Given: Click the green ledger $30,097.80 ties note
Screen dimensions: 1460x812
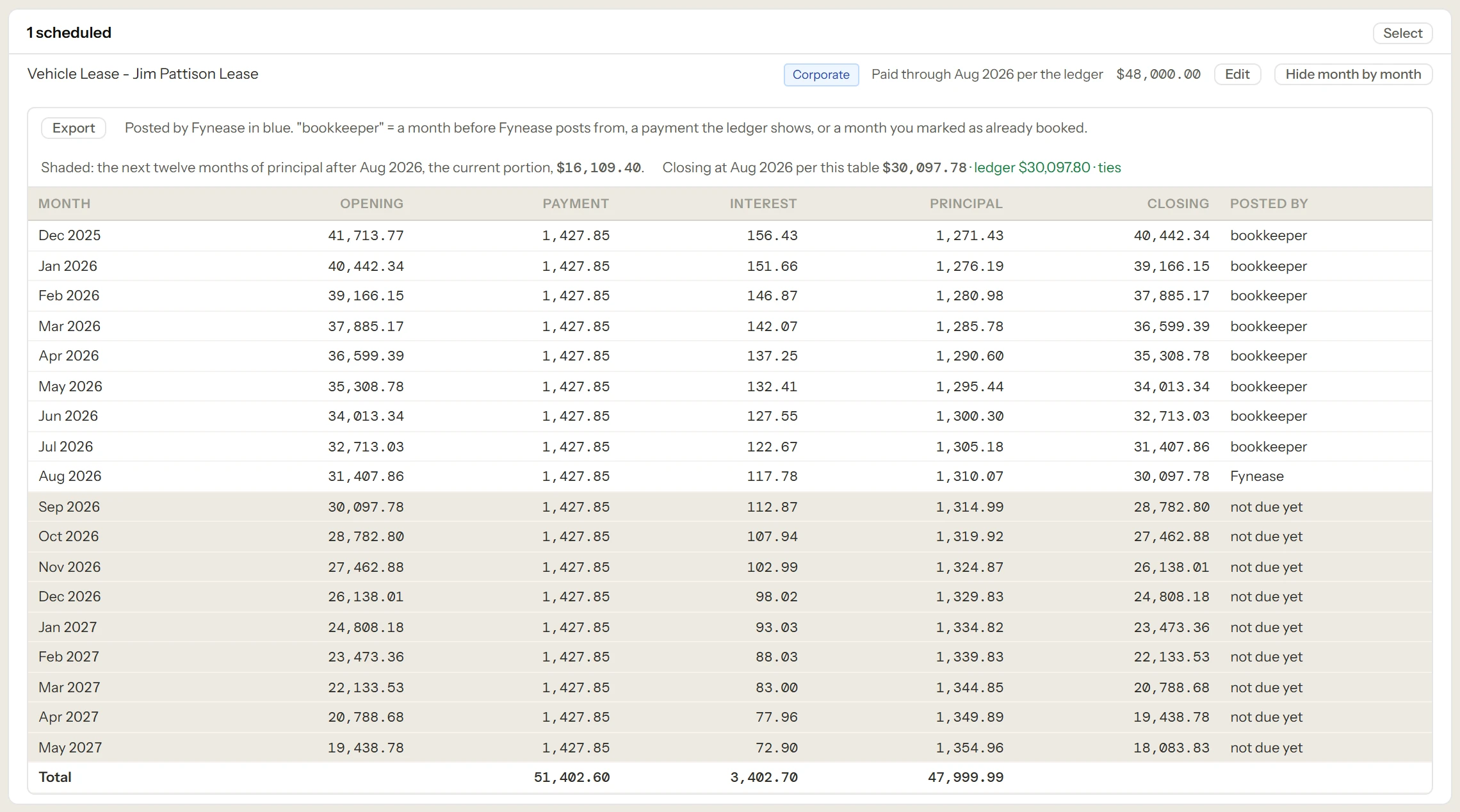Looking at the screenshot, I should click(1048, 168).
